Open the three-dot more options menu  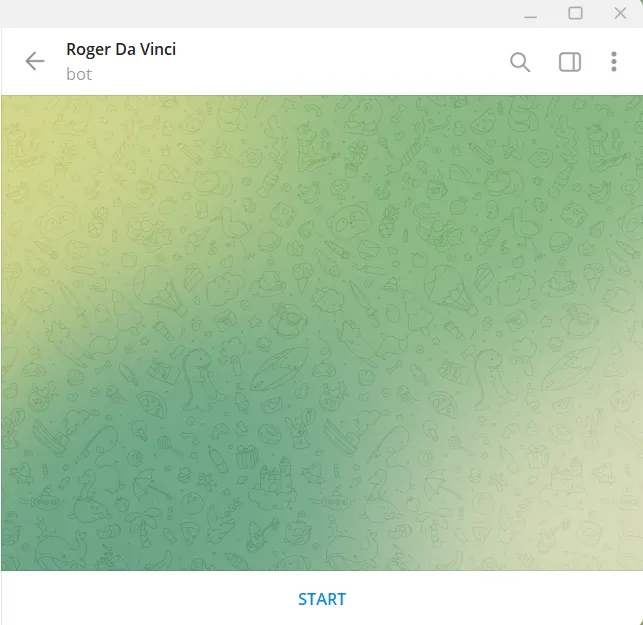tap(613, 62)
